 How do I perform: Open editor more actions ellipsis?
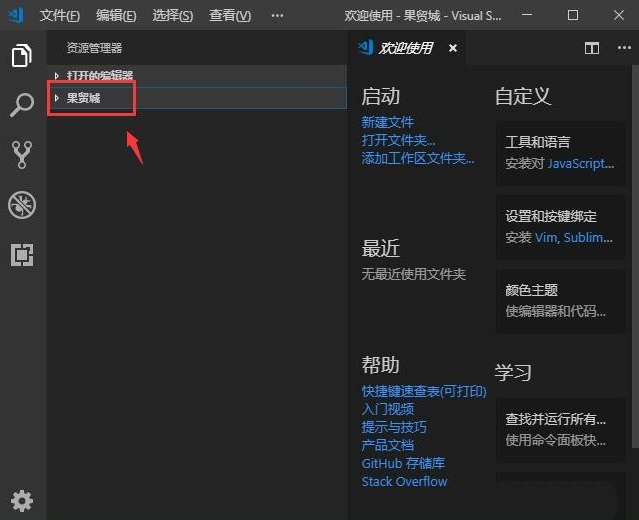coord(624,48)
